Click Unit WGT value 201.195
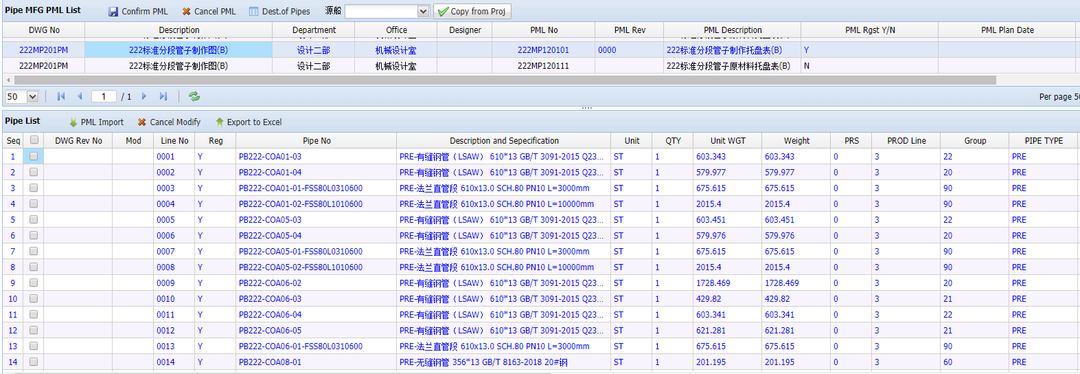 [x=711, y=362]
